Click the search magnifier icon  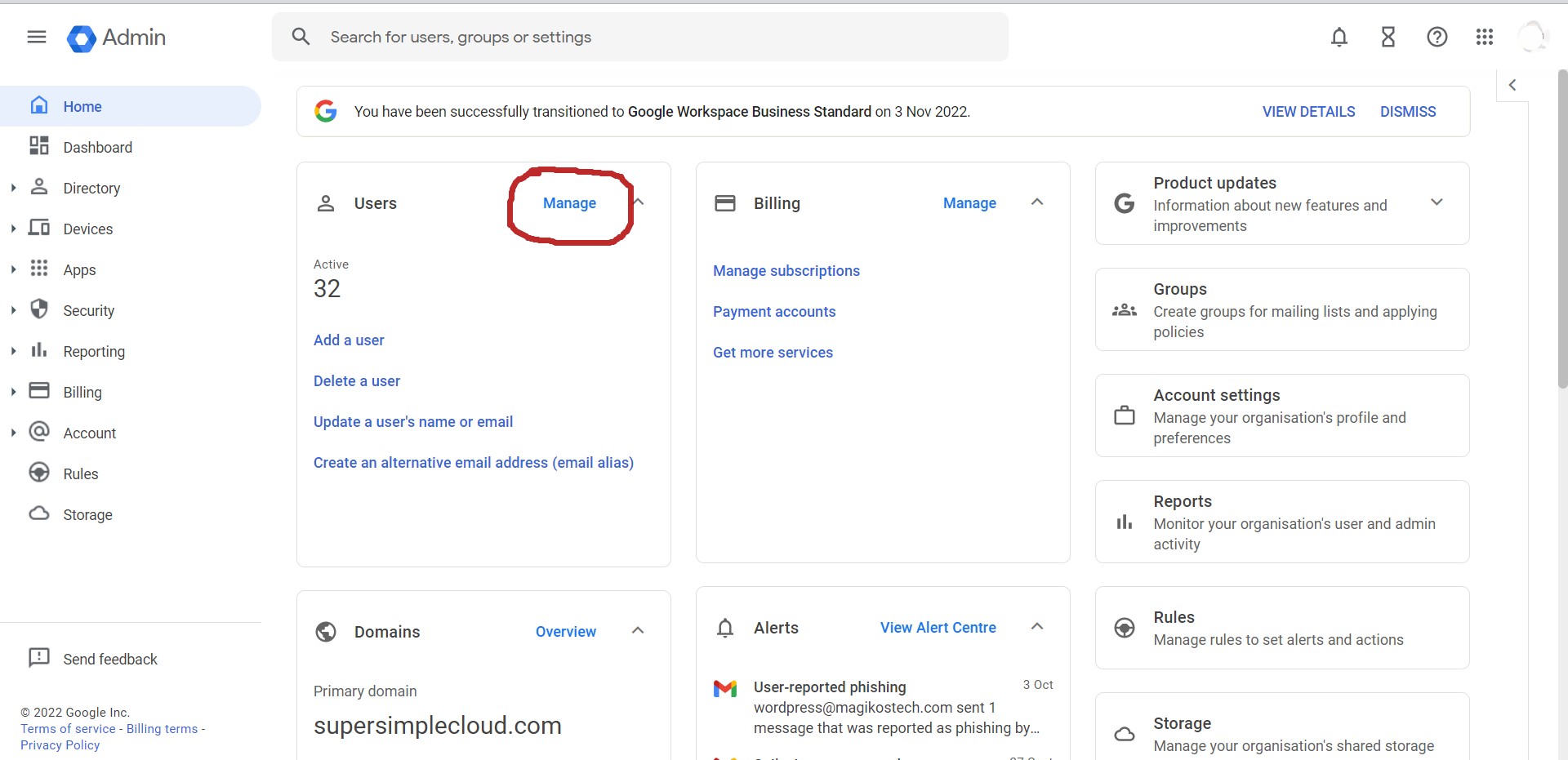pos(301,37)
